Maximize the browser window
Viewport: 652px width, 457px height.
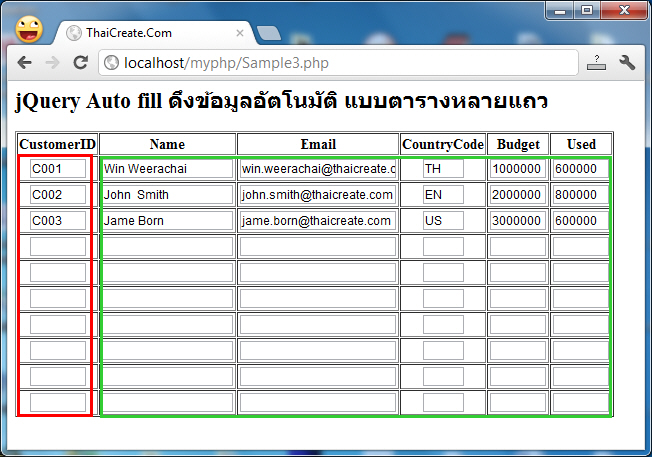coord(587,11)
